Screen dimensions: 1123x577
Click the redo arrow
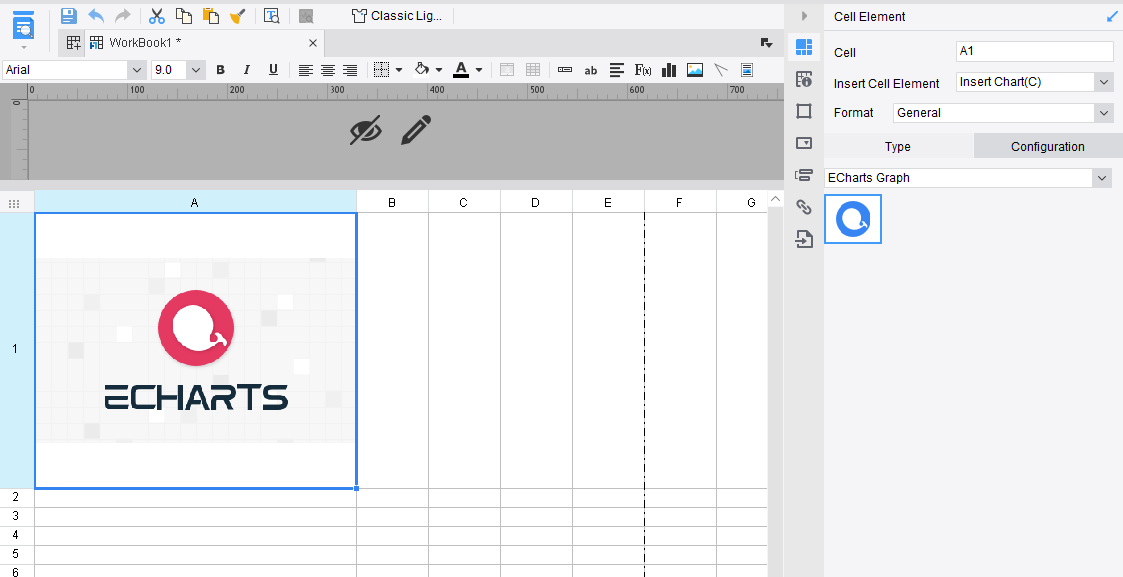coord(123,16)
